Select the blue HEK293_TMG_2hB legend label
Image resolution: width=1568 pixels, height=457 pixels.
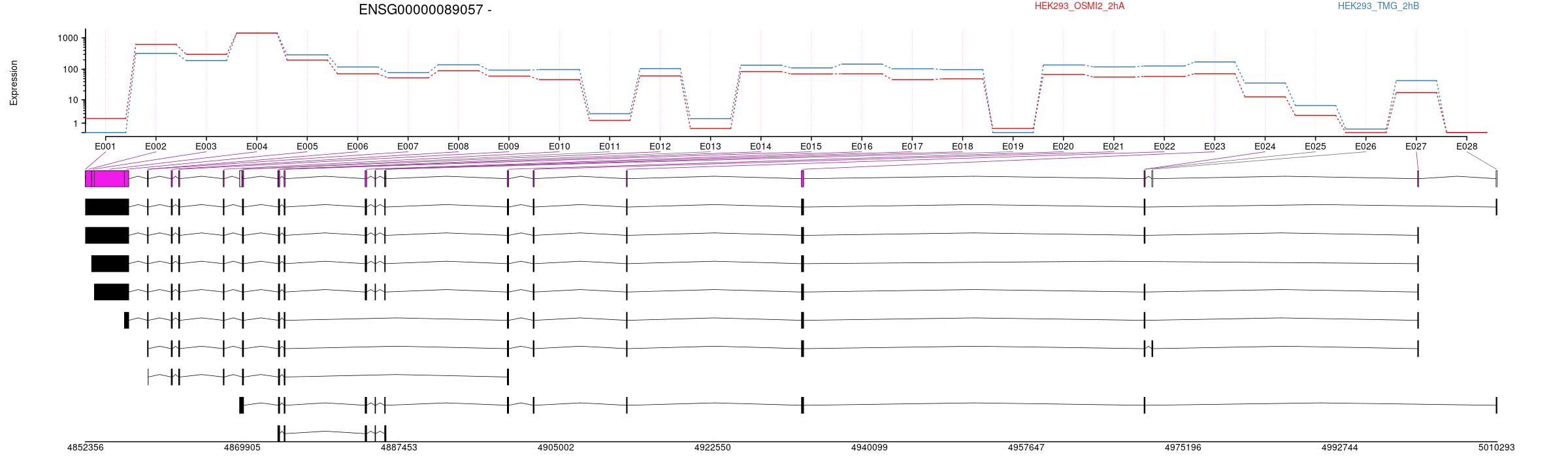[x=1378, y=7]
